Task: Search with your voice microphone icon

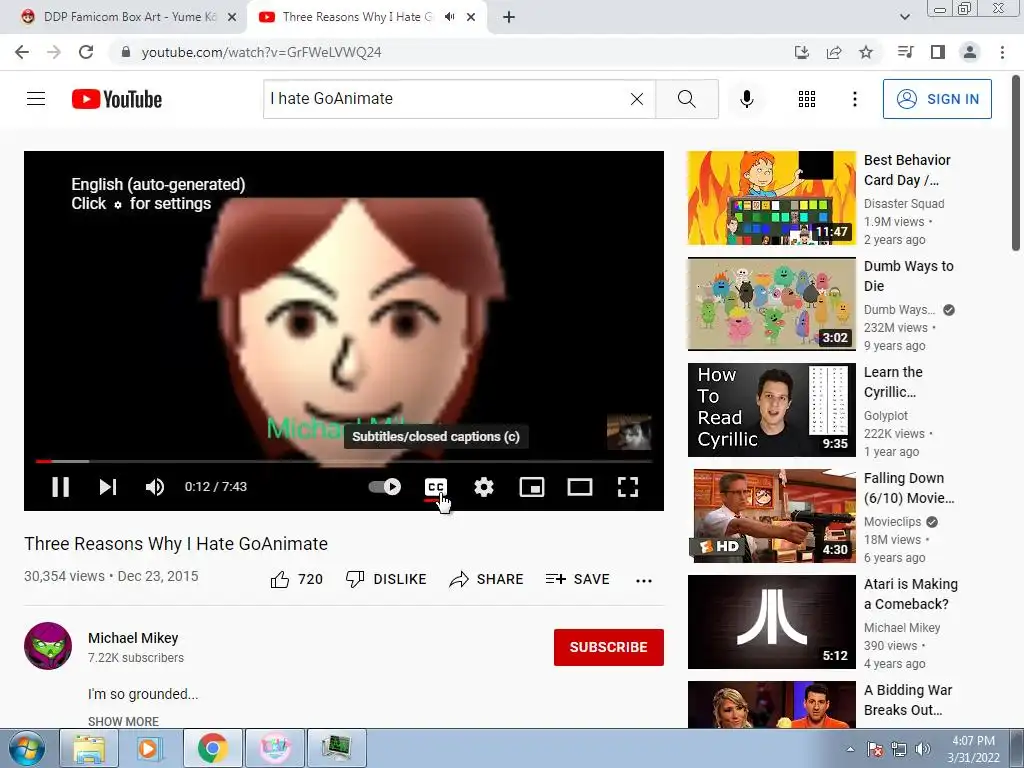Action: pyautogui.click(x=747, y=99)
